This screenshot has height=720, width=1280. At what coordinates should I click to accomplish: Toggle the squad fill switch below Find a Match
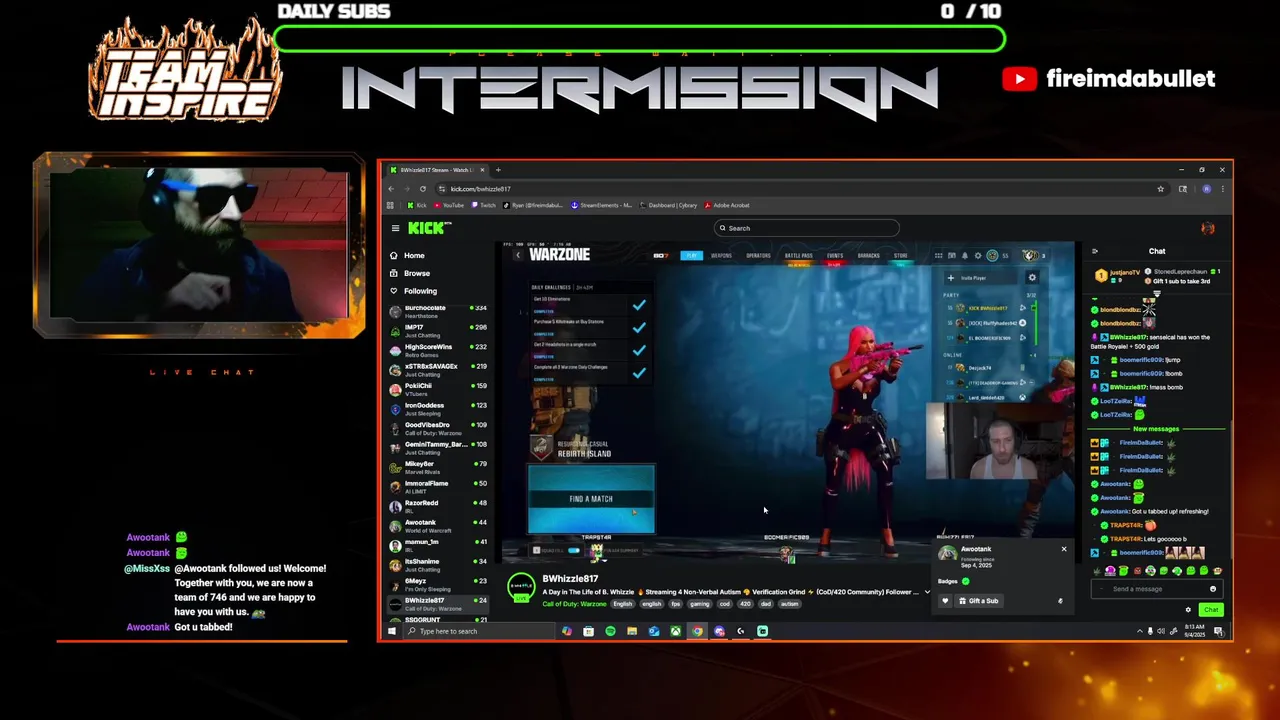click(x=573, y=550)
